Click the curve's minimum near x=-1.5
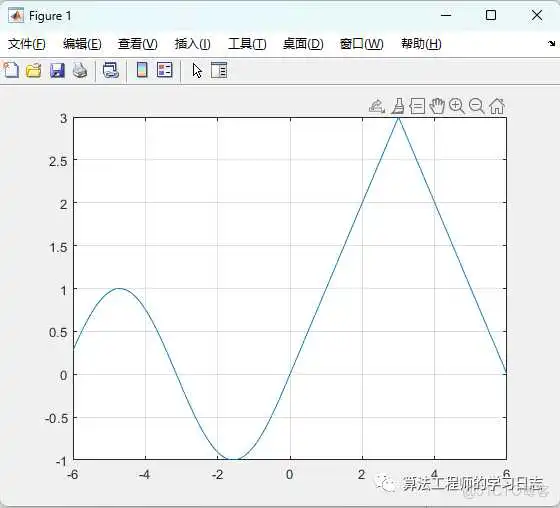 (233, 459)
